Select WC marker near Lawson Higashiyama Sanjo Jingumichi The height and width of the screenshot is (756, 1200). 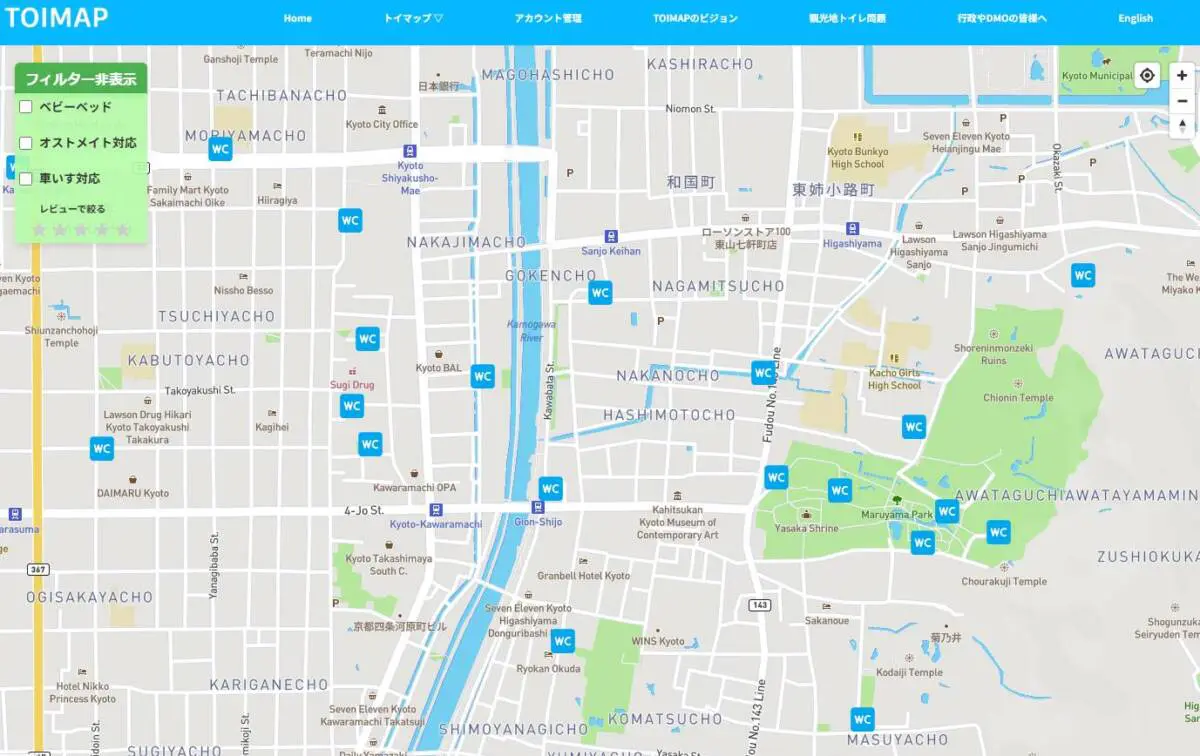(1082, 275)
